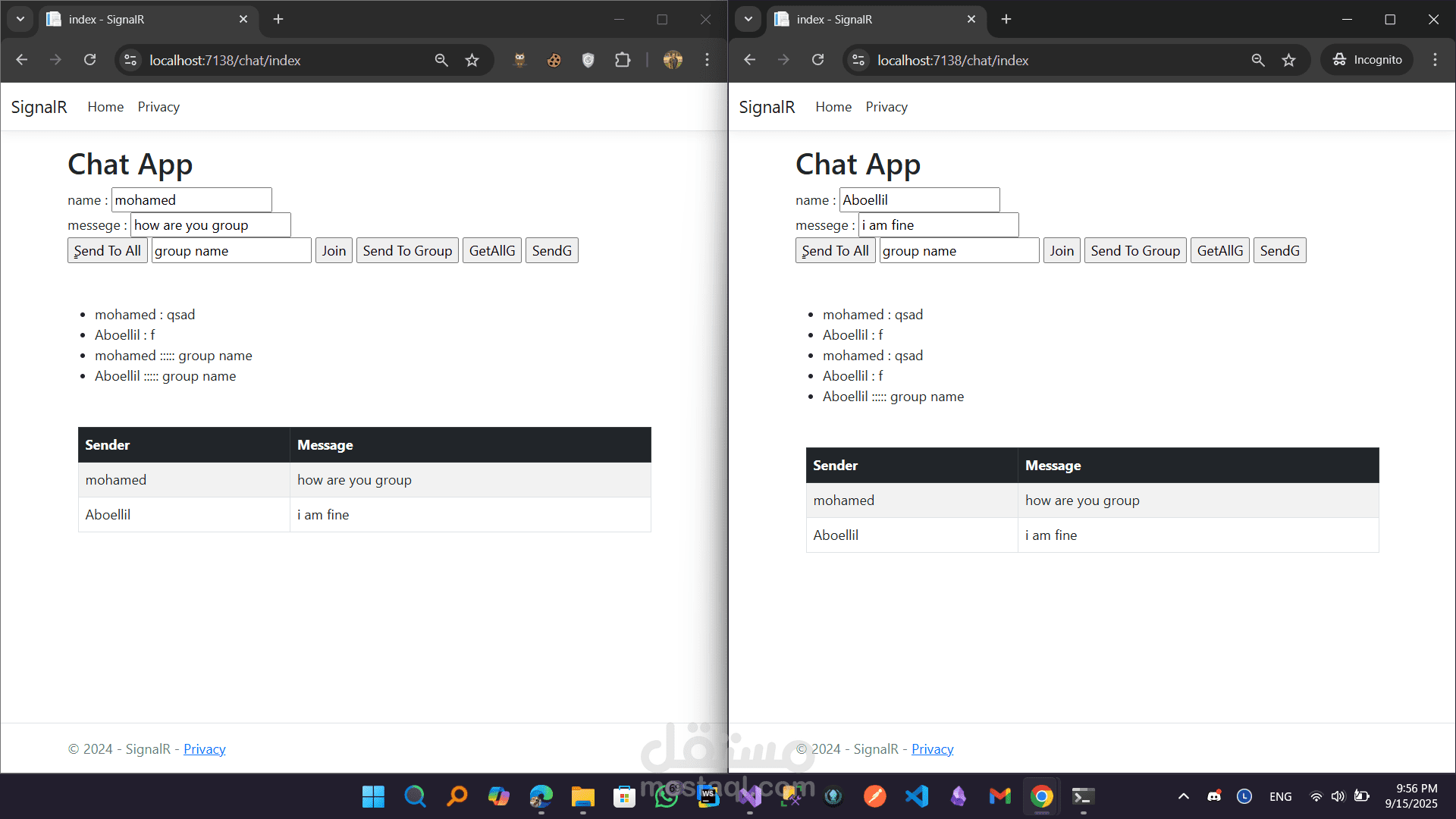1456x819 pixels.
Task: Click GetAllG button in left window
Action: [x=491, y=251]
